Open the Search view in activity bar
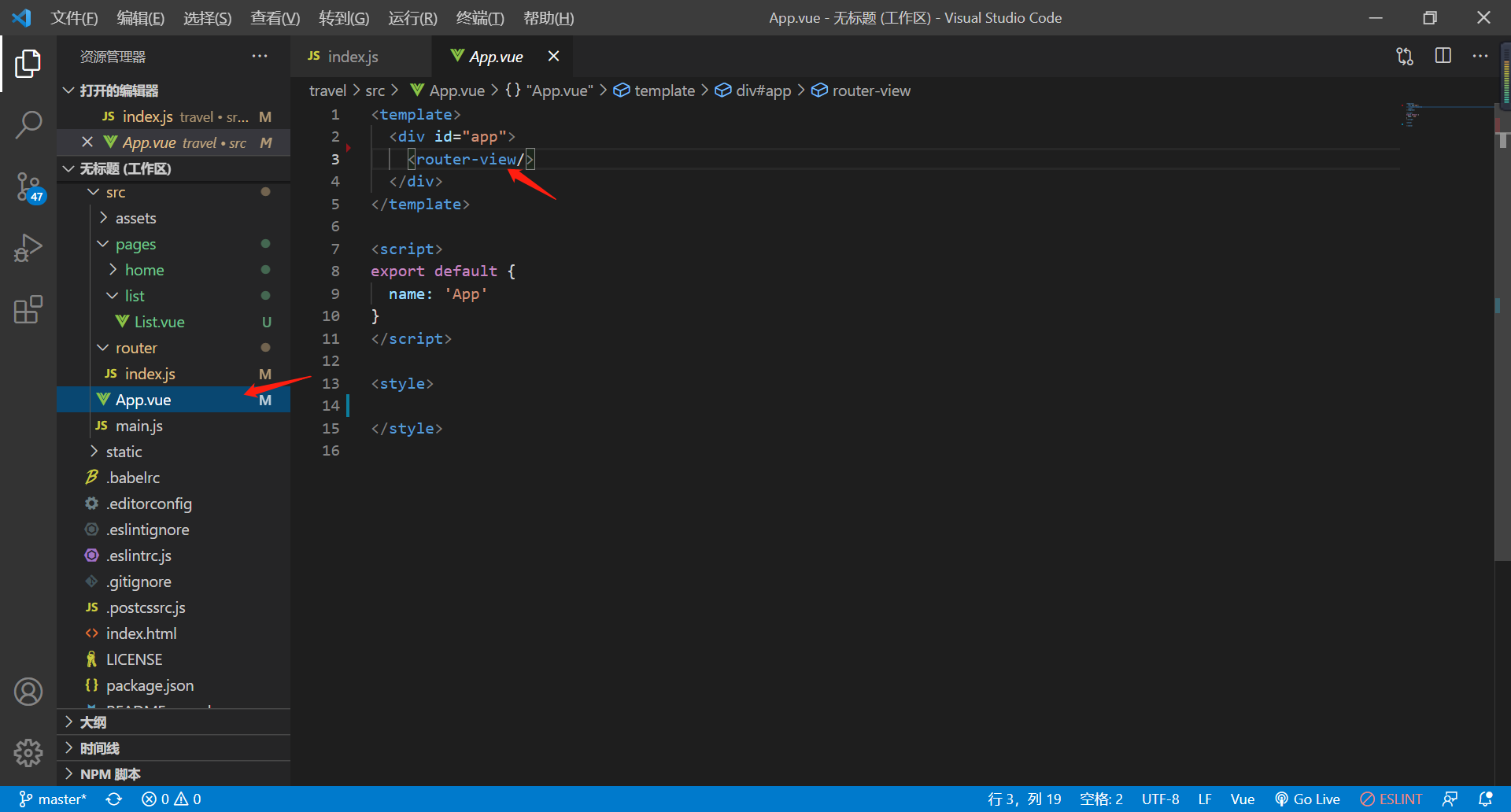The image size is (1511, 812). (x=28, y=124)
